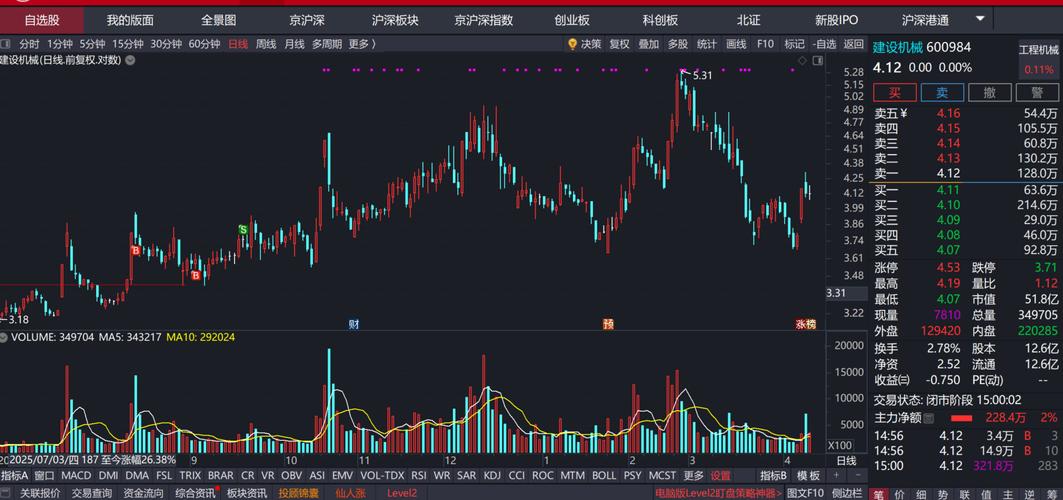Open the small icon beside 主力净额

click(x=929, y=418)
